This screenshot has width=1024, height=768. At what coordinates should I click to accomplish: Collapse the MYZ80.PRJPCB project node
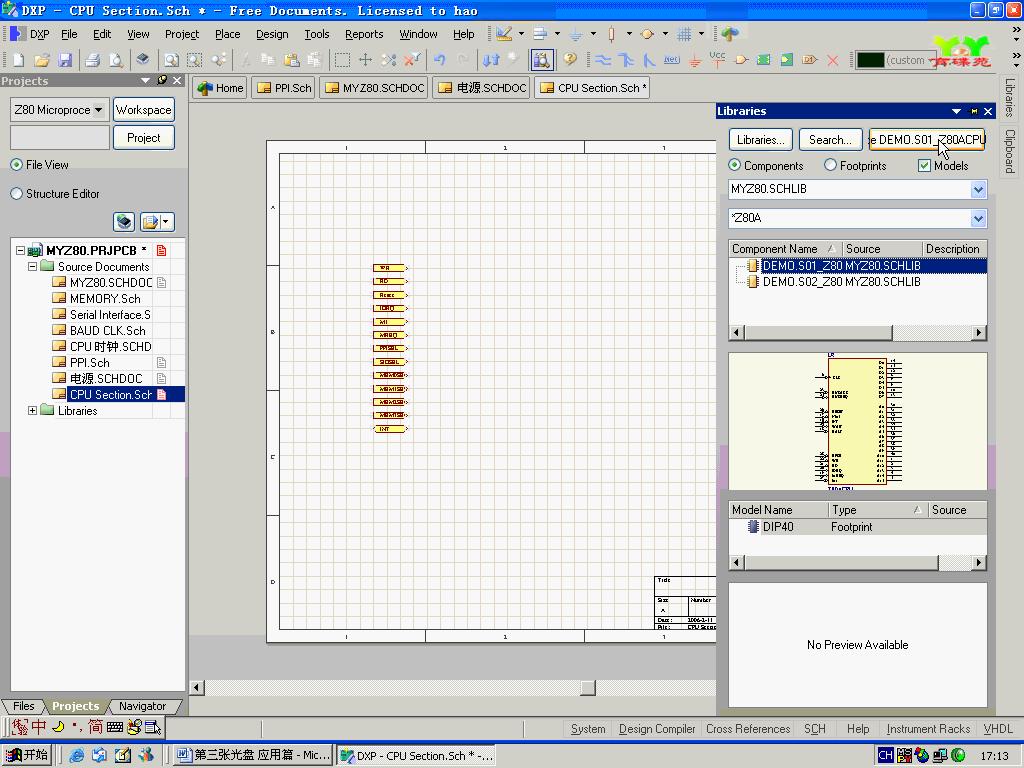pyautogui.click(x=20, y=250)
